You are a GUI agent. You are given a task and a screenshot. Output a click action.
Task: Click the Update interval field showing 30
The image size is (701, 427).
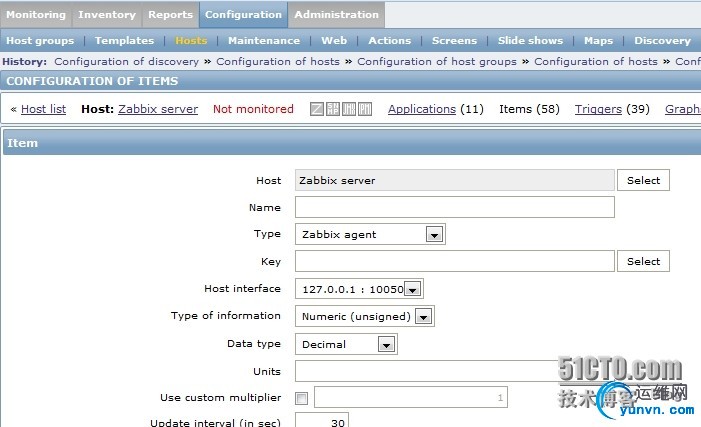322,420
